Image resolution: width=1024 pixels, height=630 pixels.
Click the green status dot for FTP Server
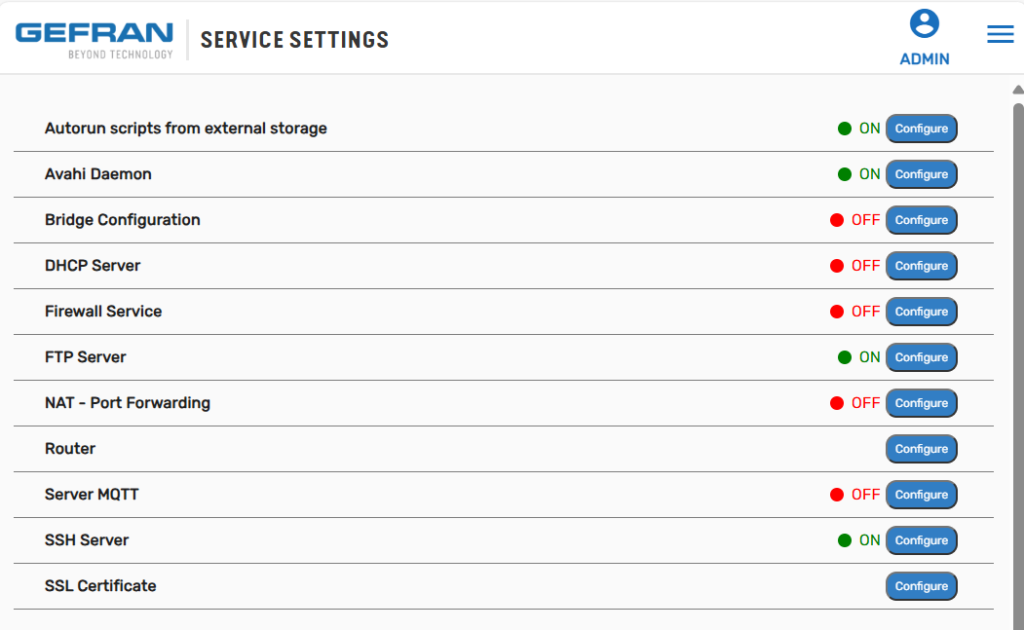(844, 357)
